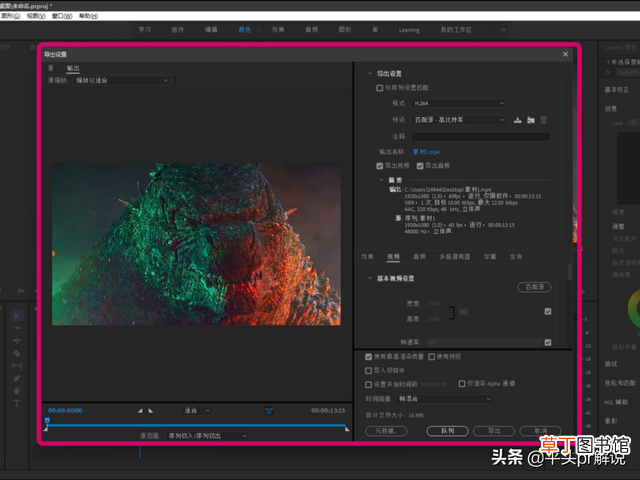Enable the use previews checkbox
The height and width of the screenshot is (480, 640).
pos(432,357)
